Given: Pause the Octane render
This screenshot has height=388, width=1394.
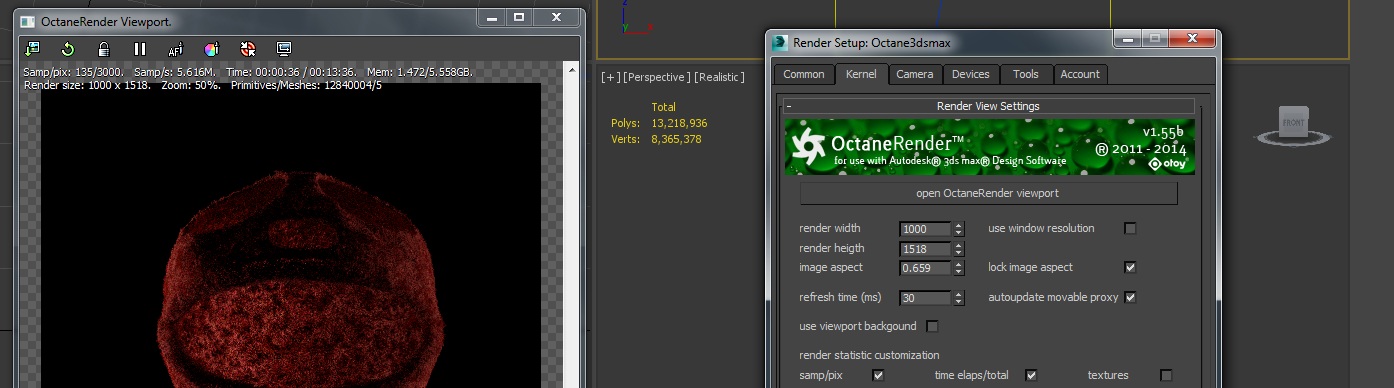Looking at the screenshot, I should tap(140, 49).
